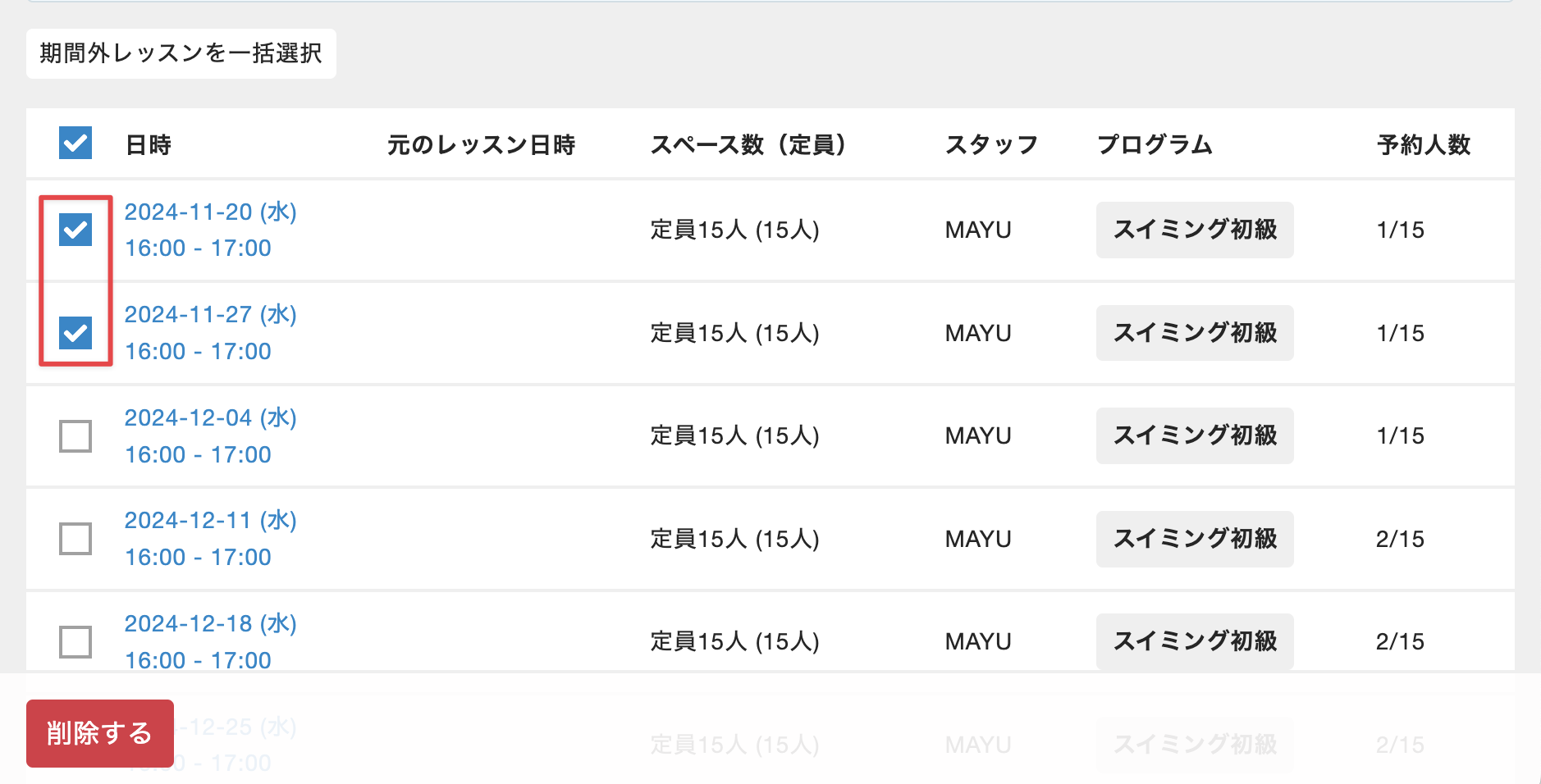Tick the 2024-12-18 lesson checkbox
Viewport: 1541px width, 784px height.
[75, 641]
